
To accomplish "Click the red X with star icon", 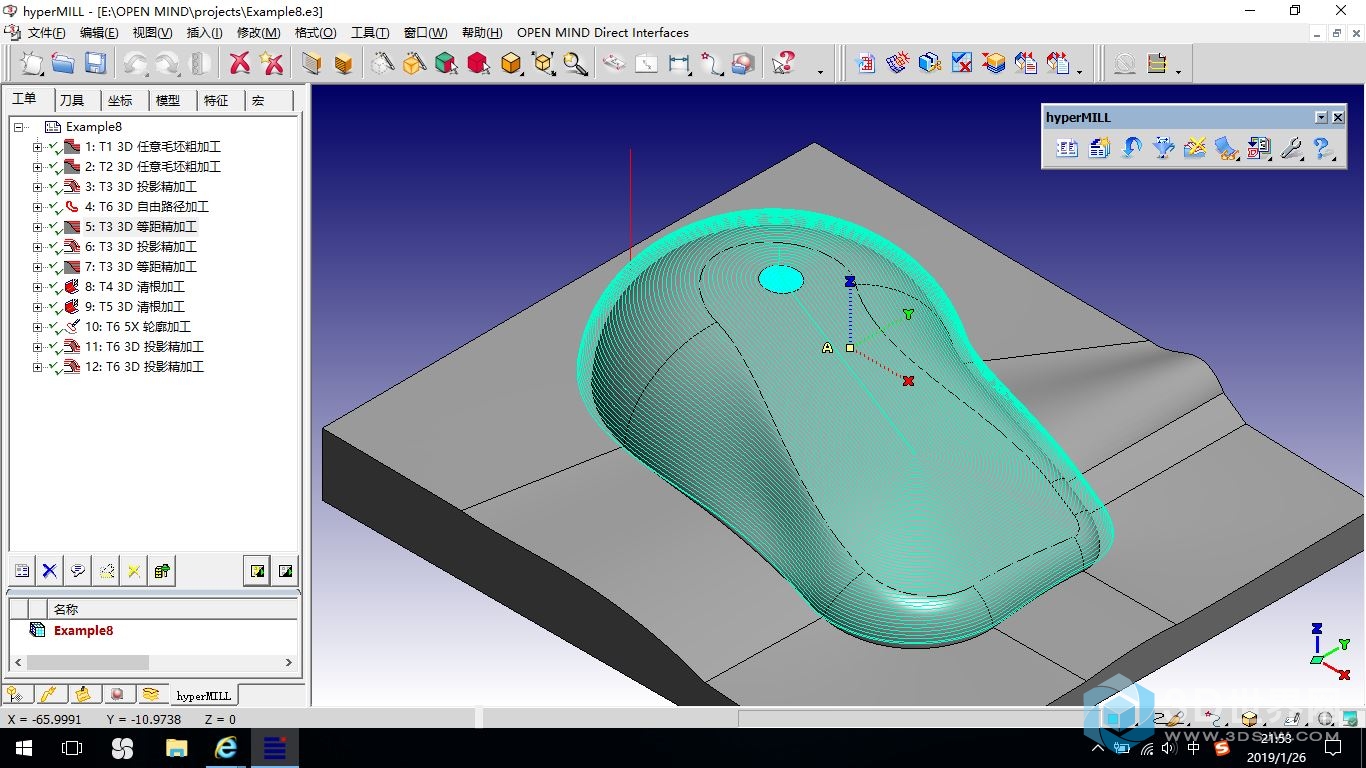I will click(271, 64).
